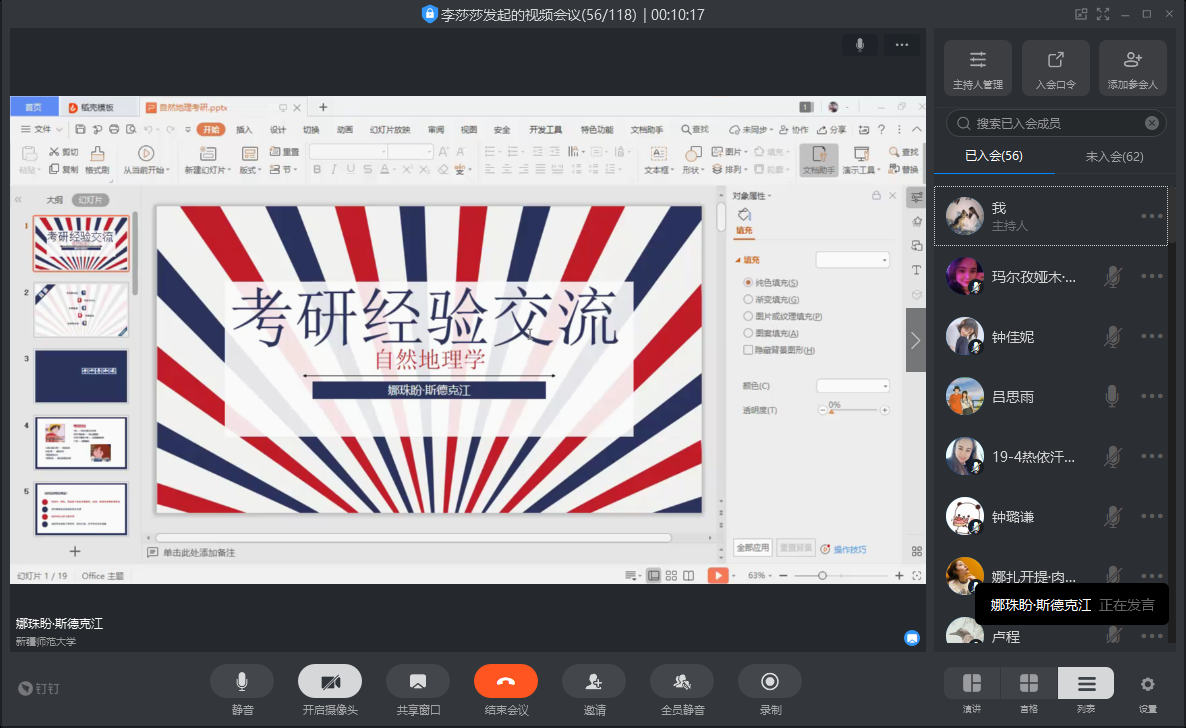Viewport: 1186px width, 728px height.
Task: Open the three-dot menu above shared screen
Action: [x=901, y=45]
